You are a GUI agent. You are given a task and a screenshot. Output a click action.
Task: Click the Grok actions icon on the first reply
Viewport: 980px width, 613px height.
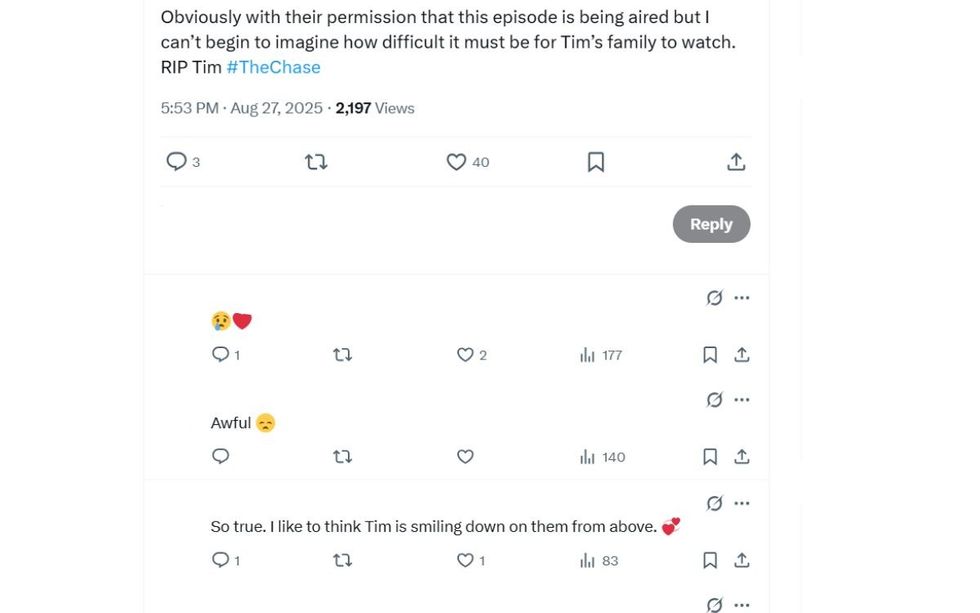pos(713,297)
